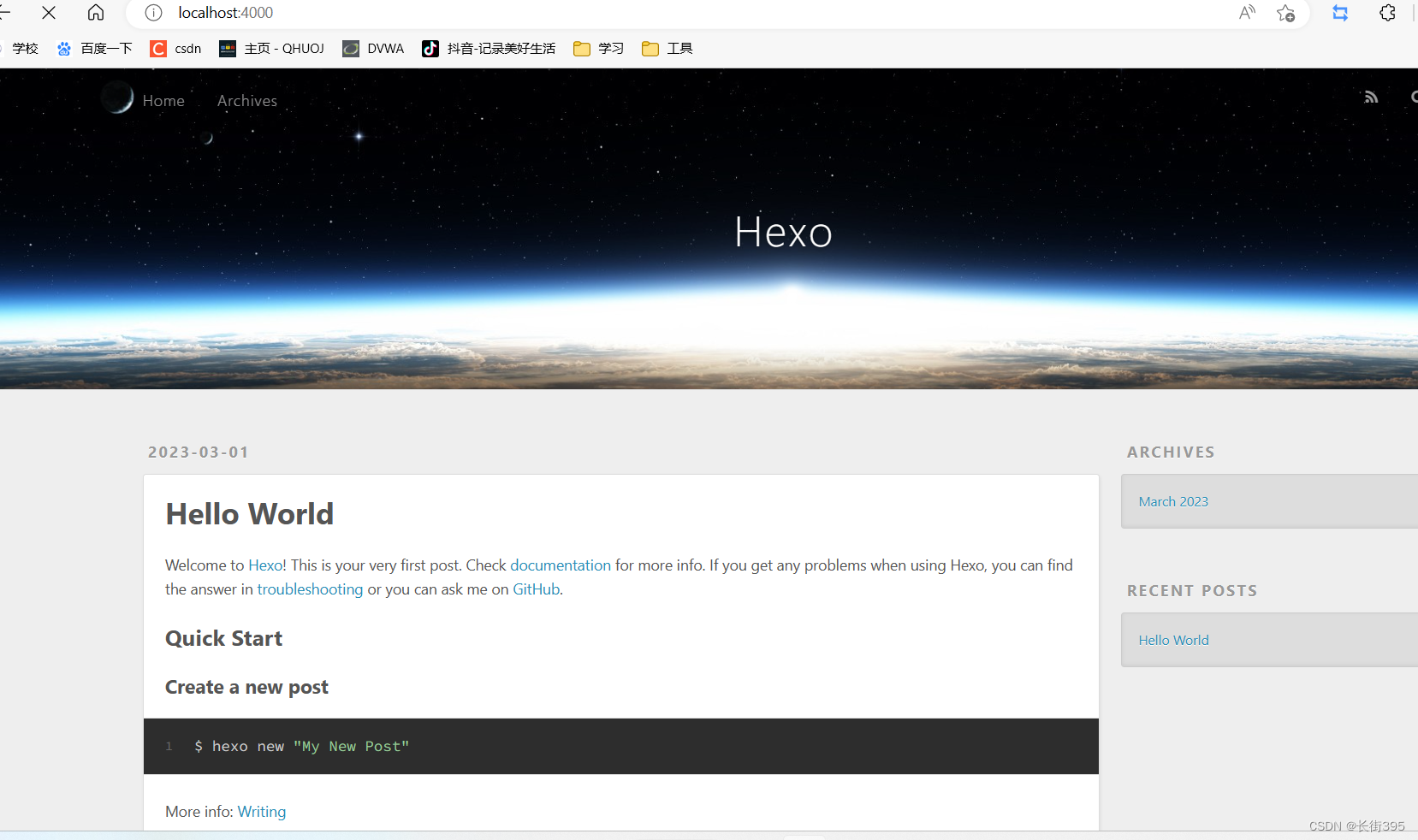Follow the Hexo link in the post
The image size is (1418, 840).
point(265,565)
